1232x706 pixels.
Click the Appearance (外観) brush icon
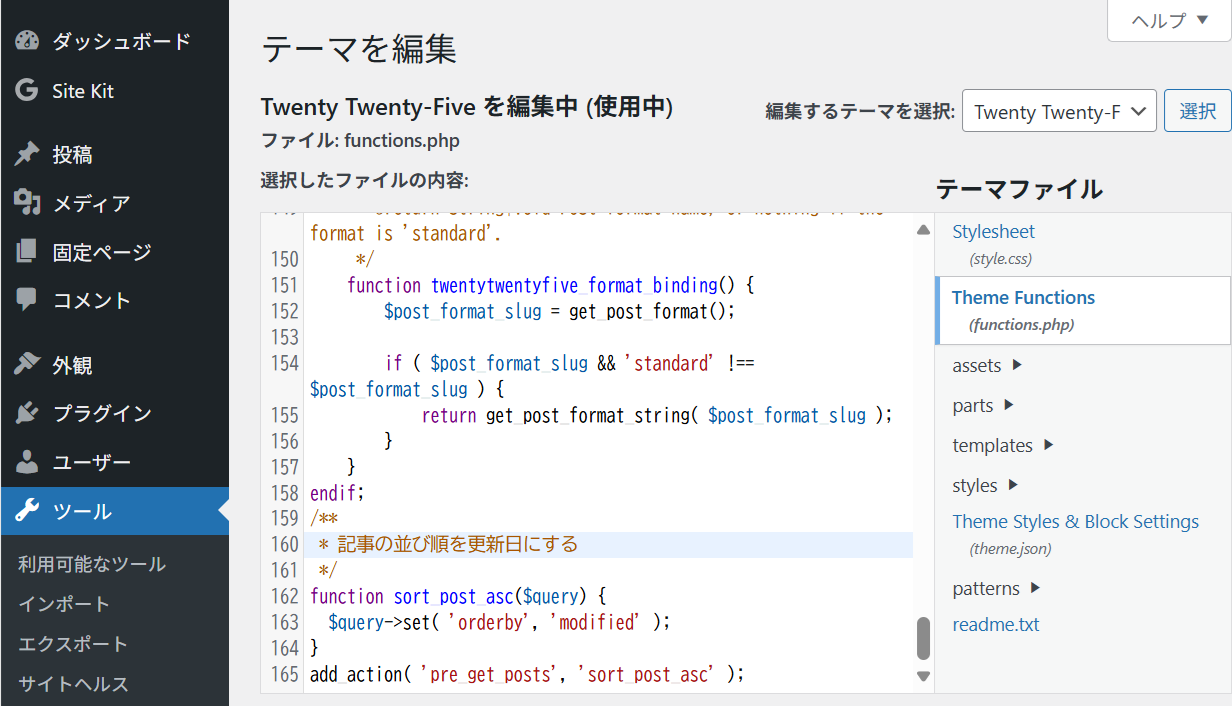pos(27,365)
